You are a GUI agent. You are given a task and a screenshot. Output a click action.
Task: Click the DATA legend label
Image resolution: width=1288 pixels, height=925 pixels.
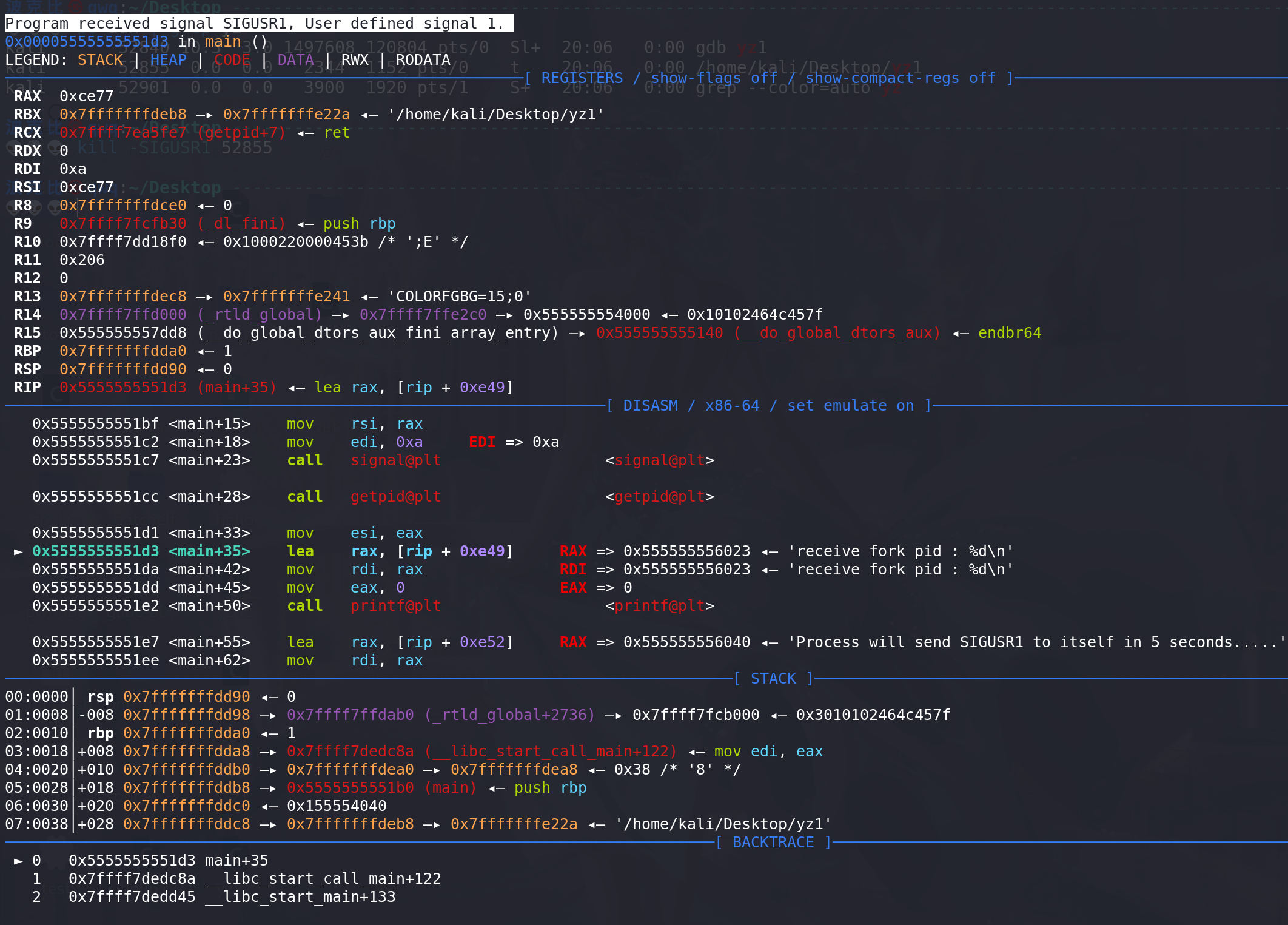pyautogui.click(x=296, y=60)
